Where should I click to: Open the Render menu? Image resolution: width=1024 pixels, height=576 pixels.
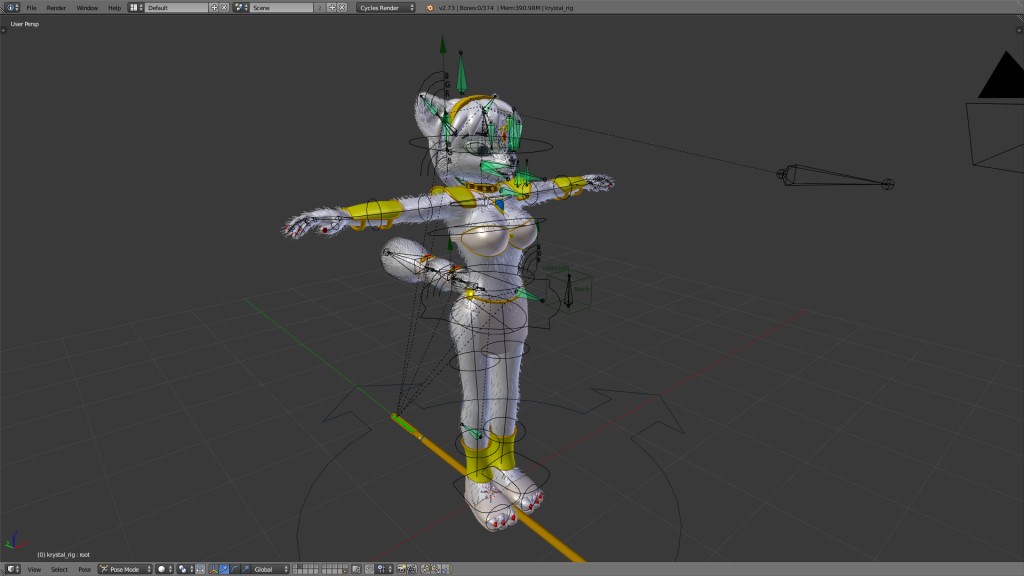[x=56, y=7]
